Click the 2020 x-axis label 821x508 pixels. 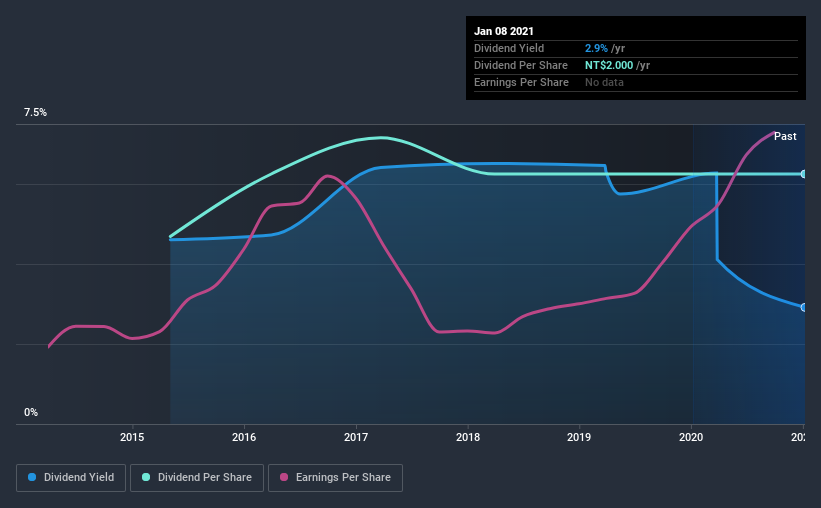tap(691, 437)
